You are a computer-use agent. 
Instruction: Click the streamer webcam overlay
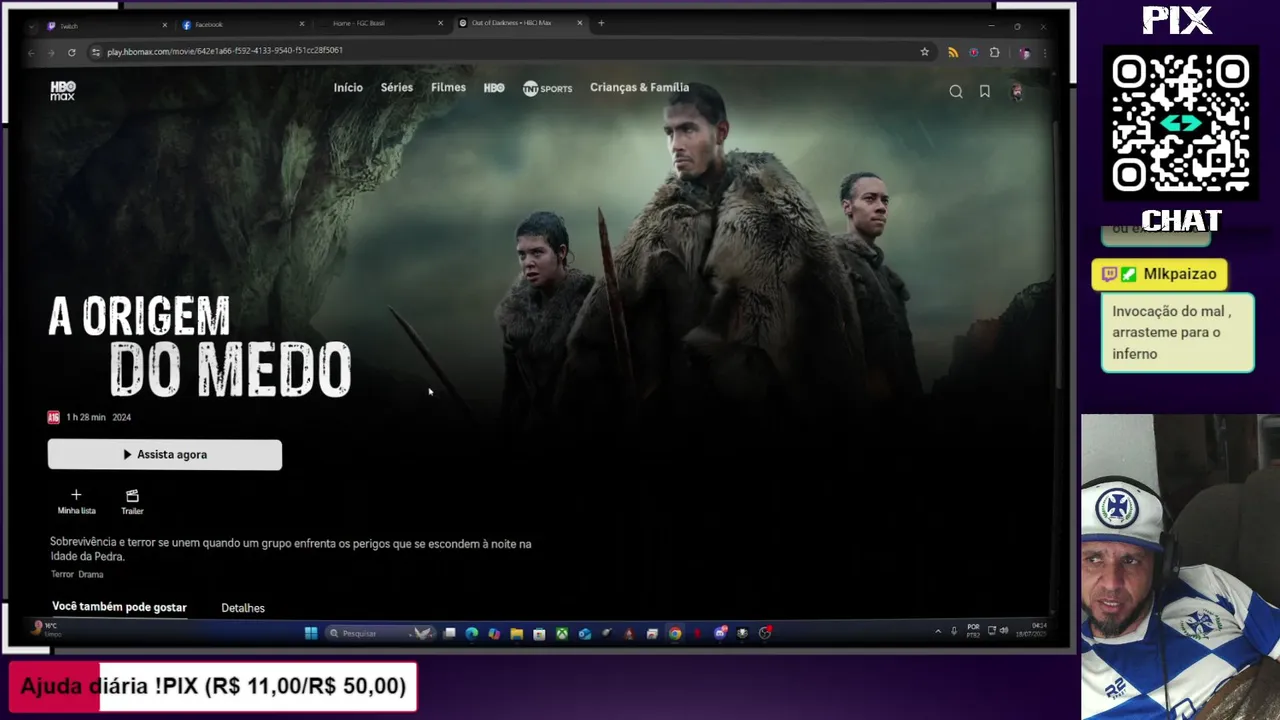pos(1180,567)
